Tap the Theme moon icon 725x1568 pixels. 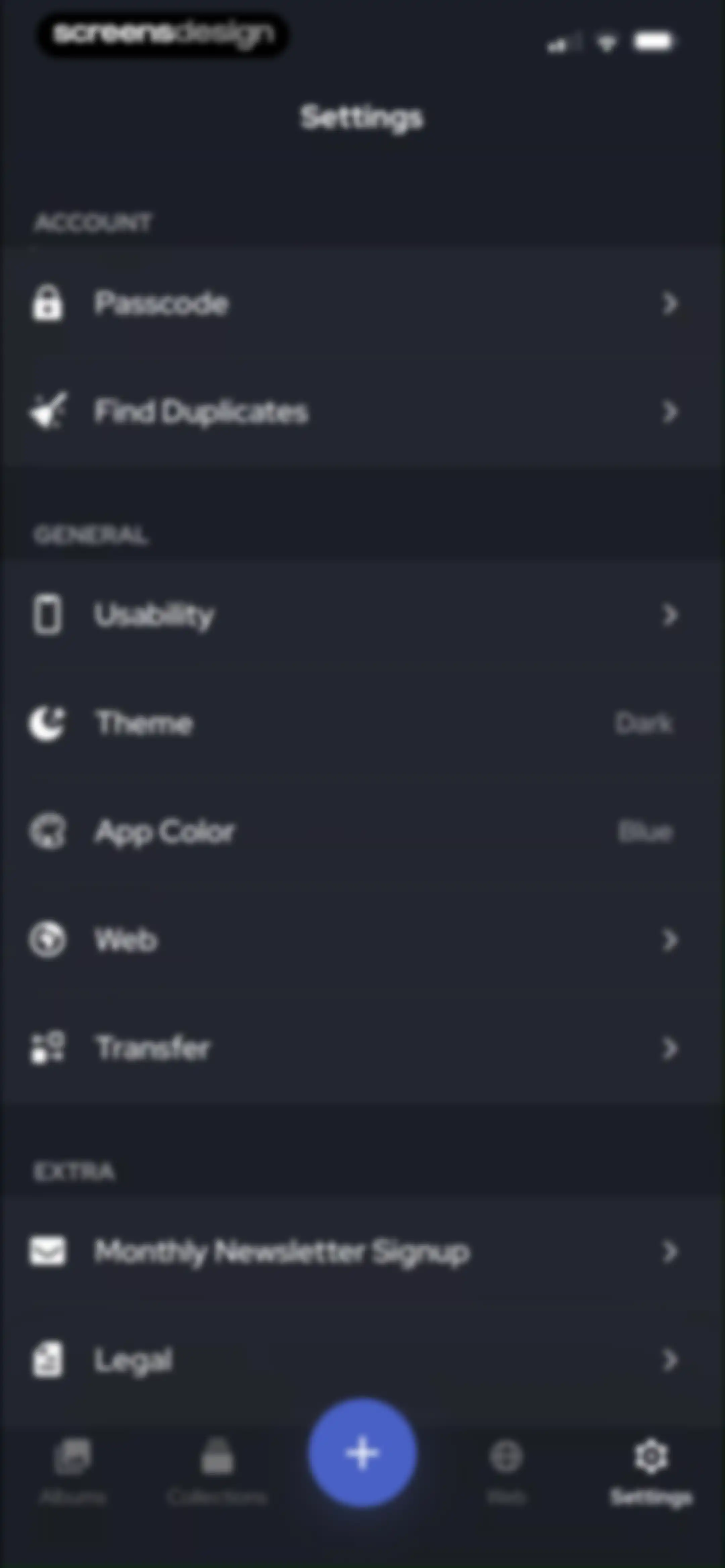pos(47,723)
